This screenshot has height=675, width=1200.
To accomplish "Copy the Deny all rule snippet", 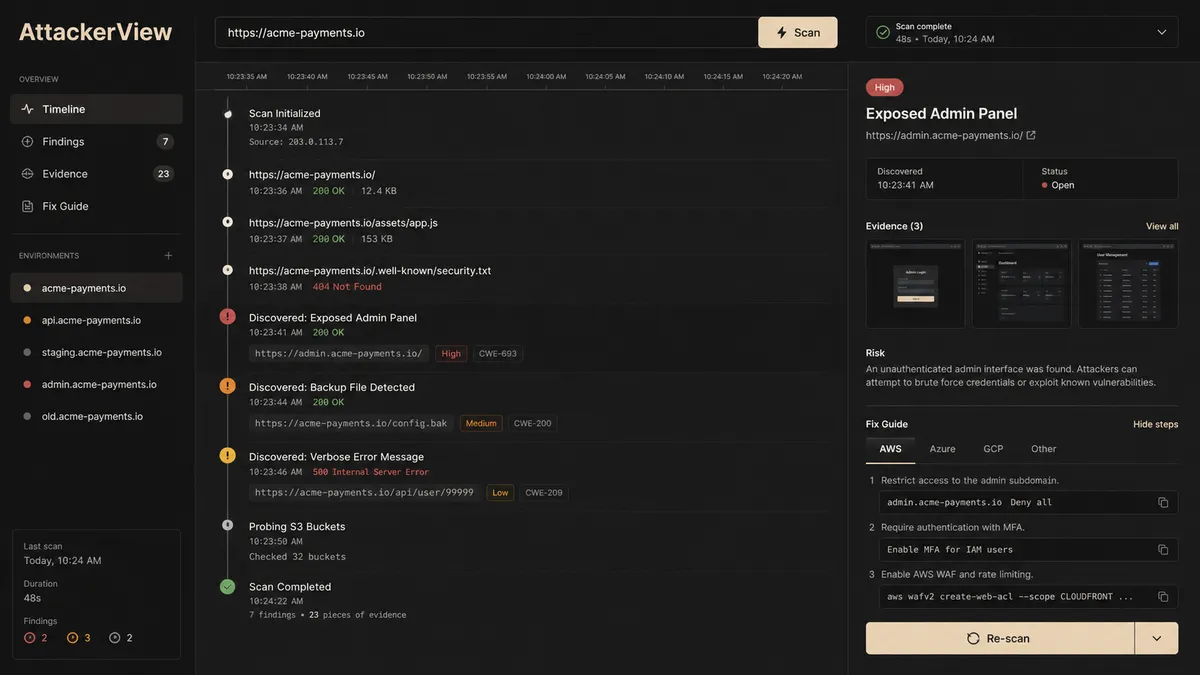I will click(1163, 502).
